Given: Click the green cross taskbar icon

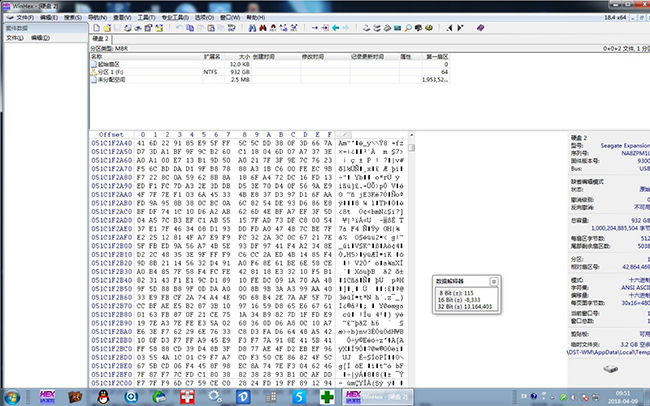Looking at the screenshot, I should click(327, 397).
